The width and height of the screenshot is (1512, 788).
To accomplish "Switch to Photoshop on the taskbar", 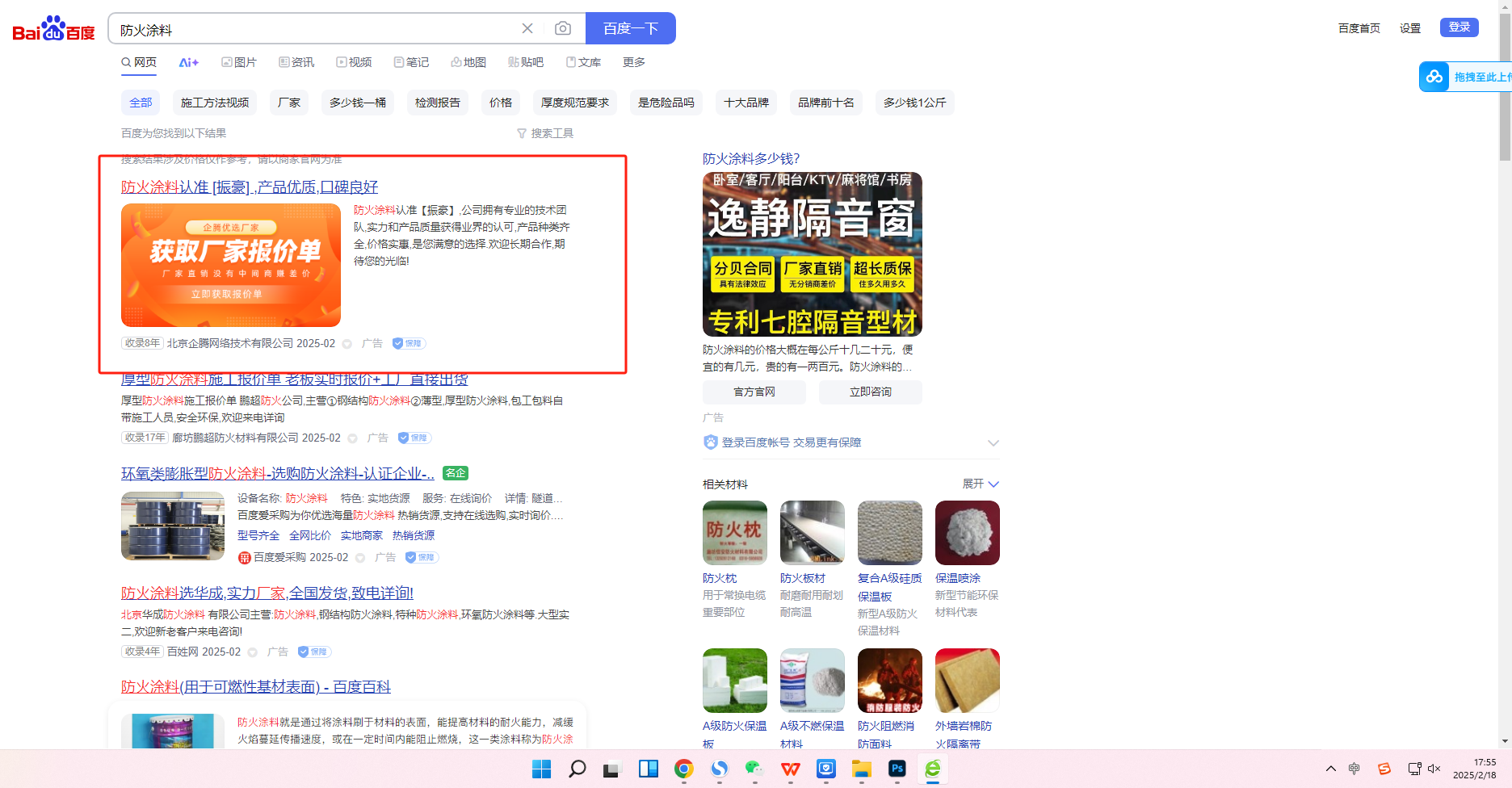I will [x=897, y=769].
